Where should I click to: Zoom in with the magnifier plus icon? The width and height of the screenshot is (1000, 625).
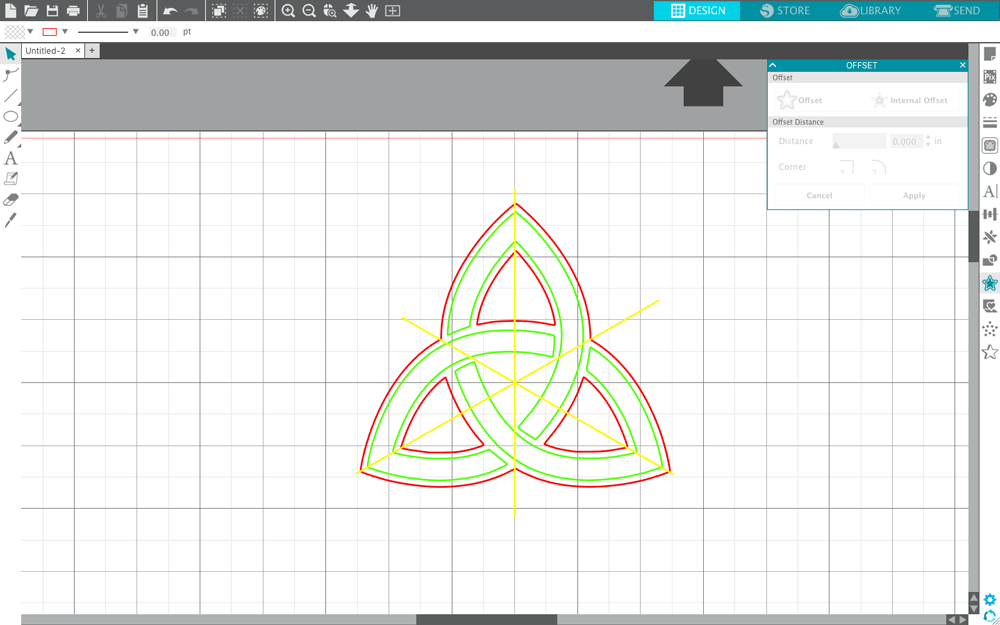click(288, 10)
